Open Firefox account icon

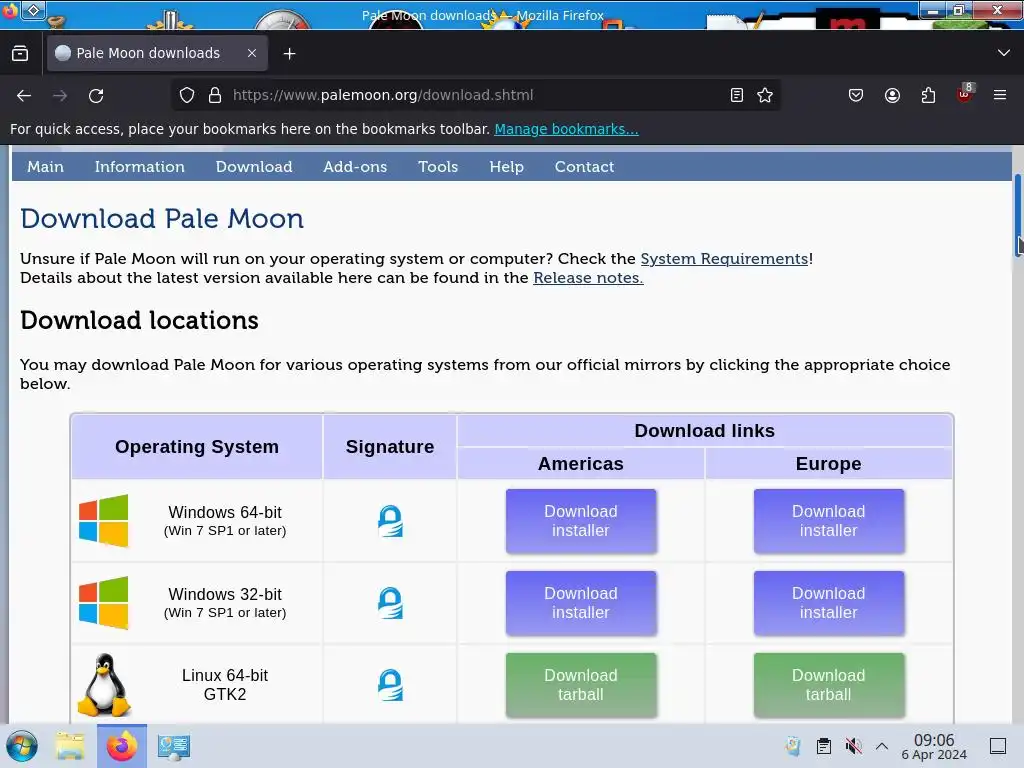[x=892, y=95]
